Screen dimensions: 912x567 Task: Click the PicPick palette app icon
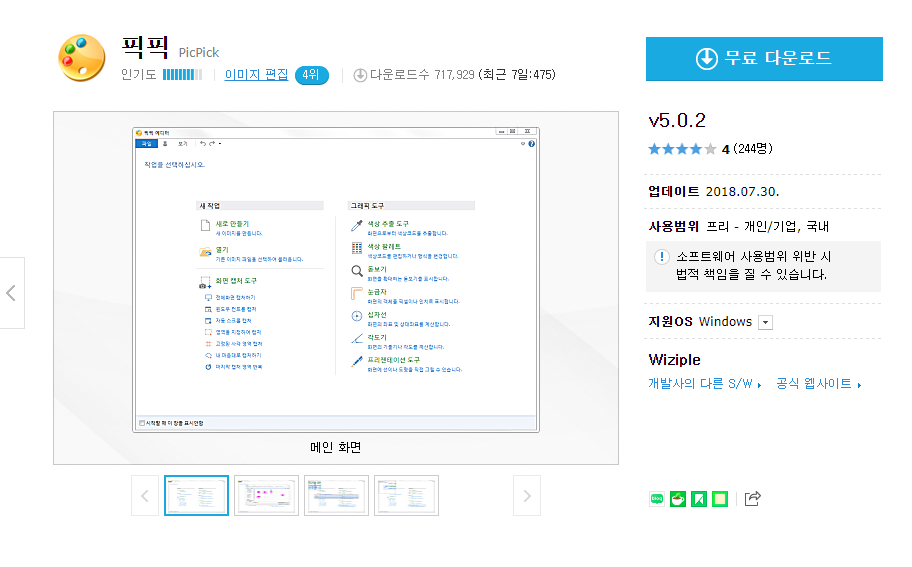pyautogui.click(x=81, y=58)
